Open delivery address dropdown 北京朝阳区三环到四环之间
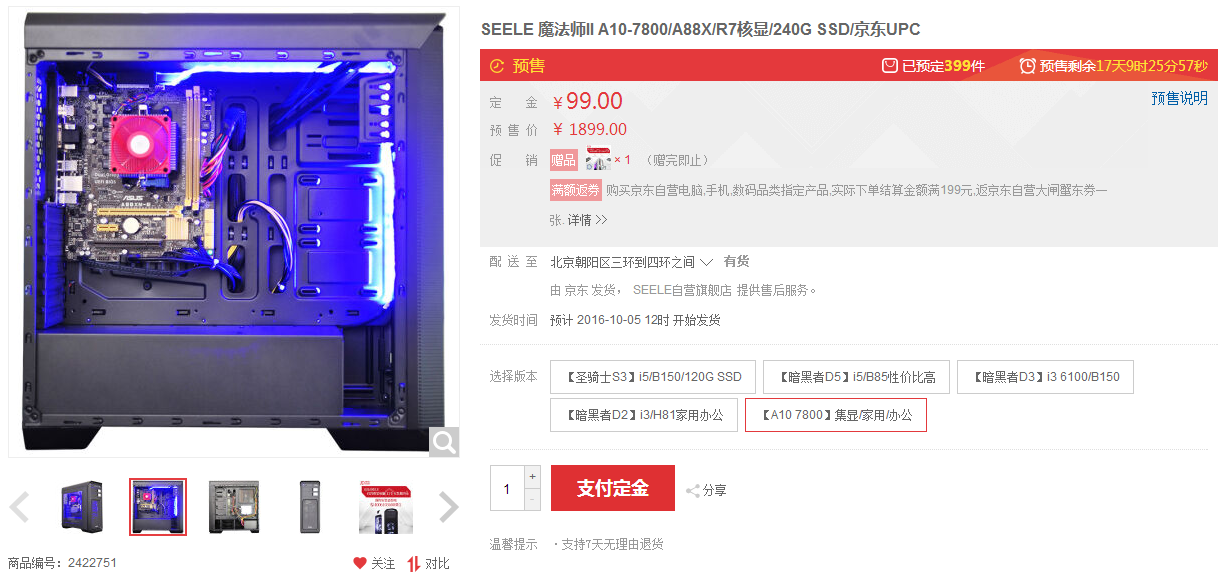 [631, 262]
